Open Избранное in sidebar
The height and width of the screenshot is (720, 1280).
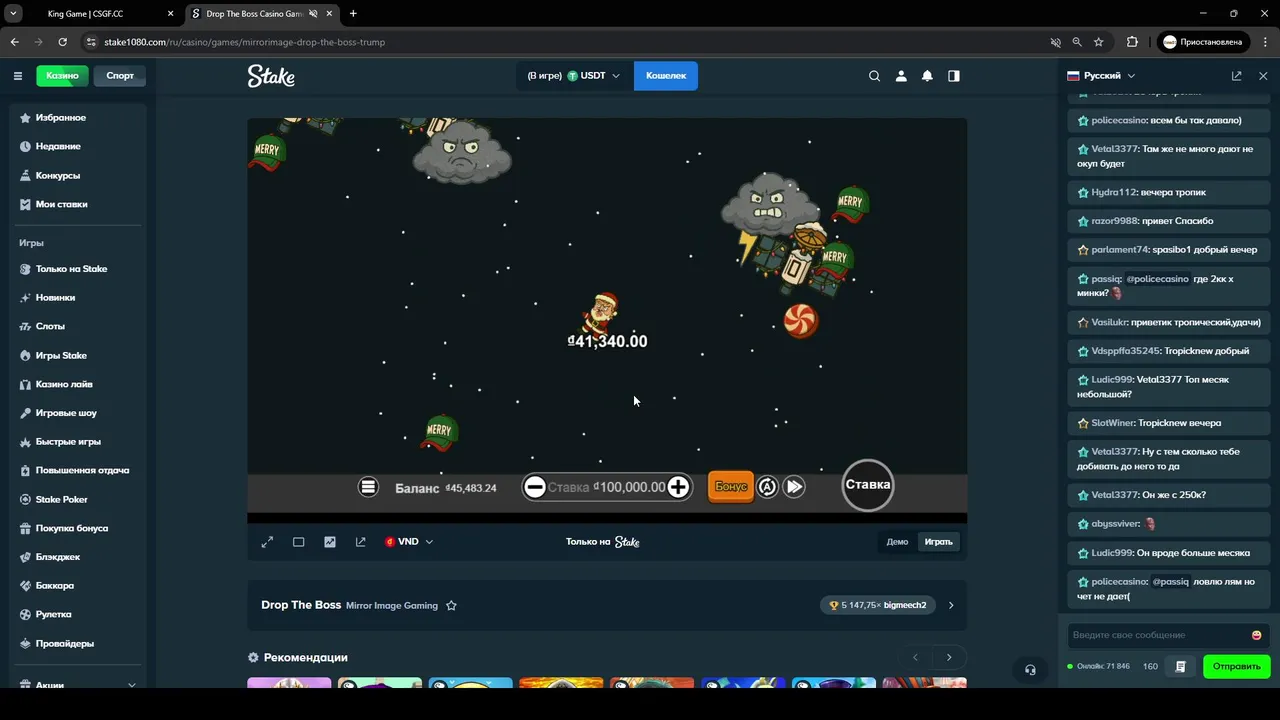pos(60,117)
